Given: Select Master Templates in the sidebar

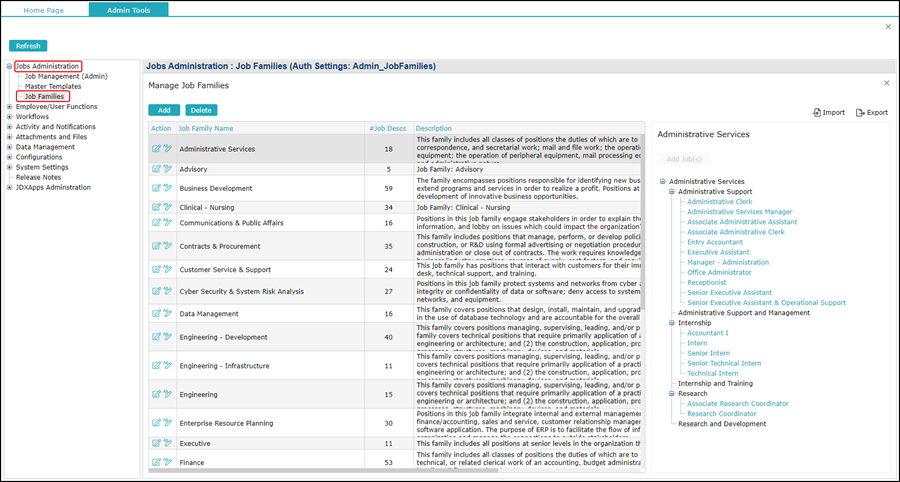Looking at the screenshot, I should point(53,86).
